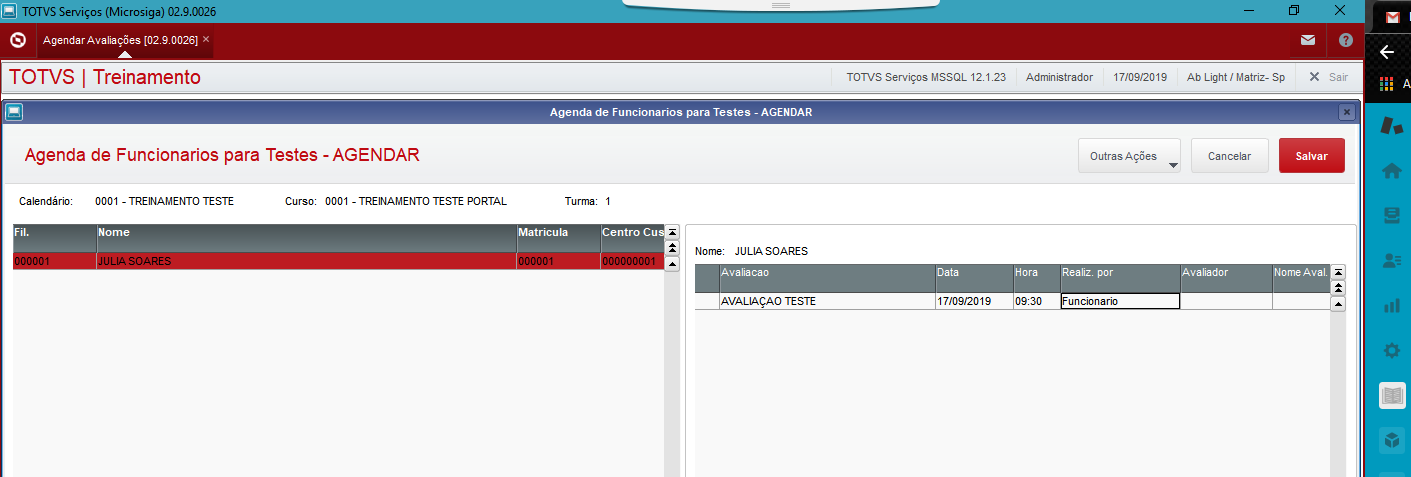The height and width of the screenshot is (477, 1411).
Task: Sort employees by Fil. column header
Action: (54, 238)
